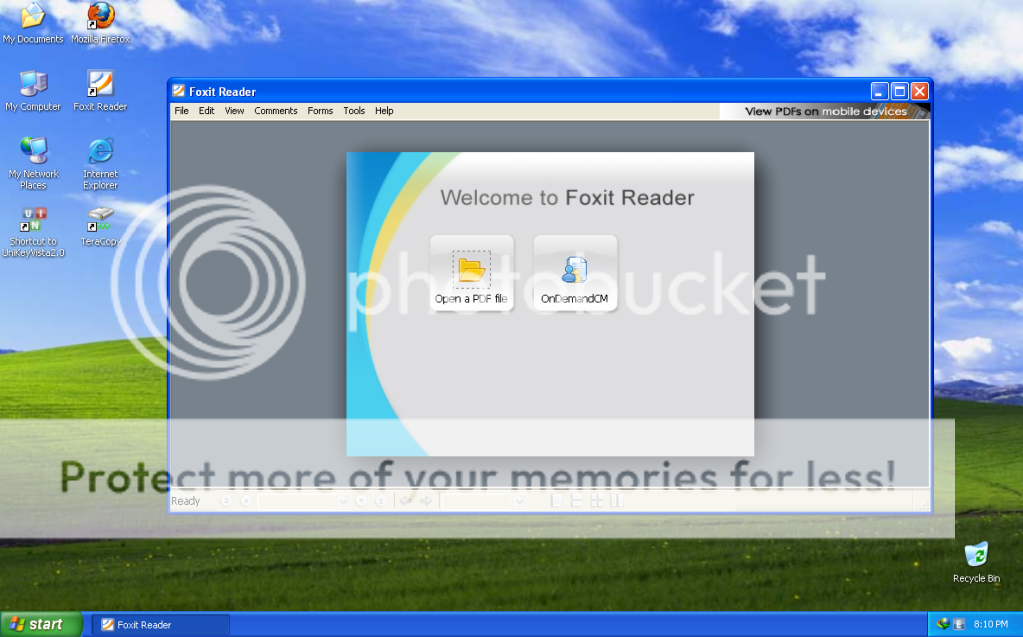
Task: Maximize the Foxit Reader window
Action: point(900,91)
